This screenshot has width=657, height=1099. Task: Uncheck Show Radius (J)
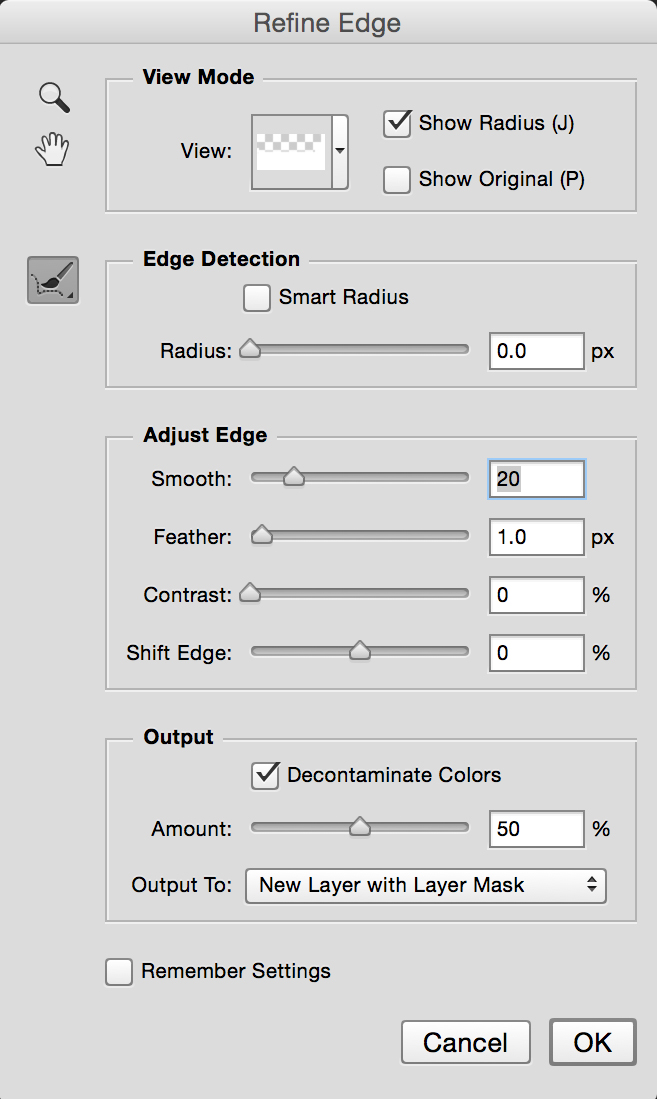pos(397,123)
